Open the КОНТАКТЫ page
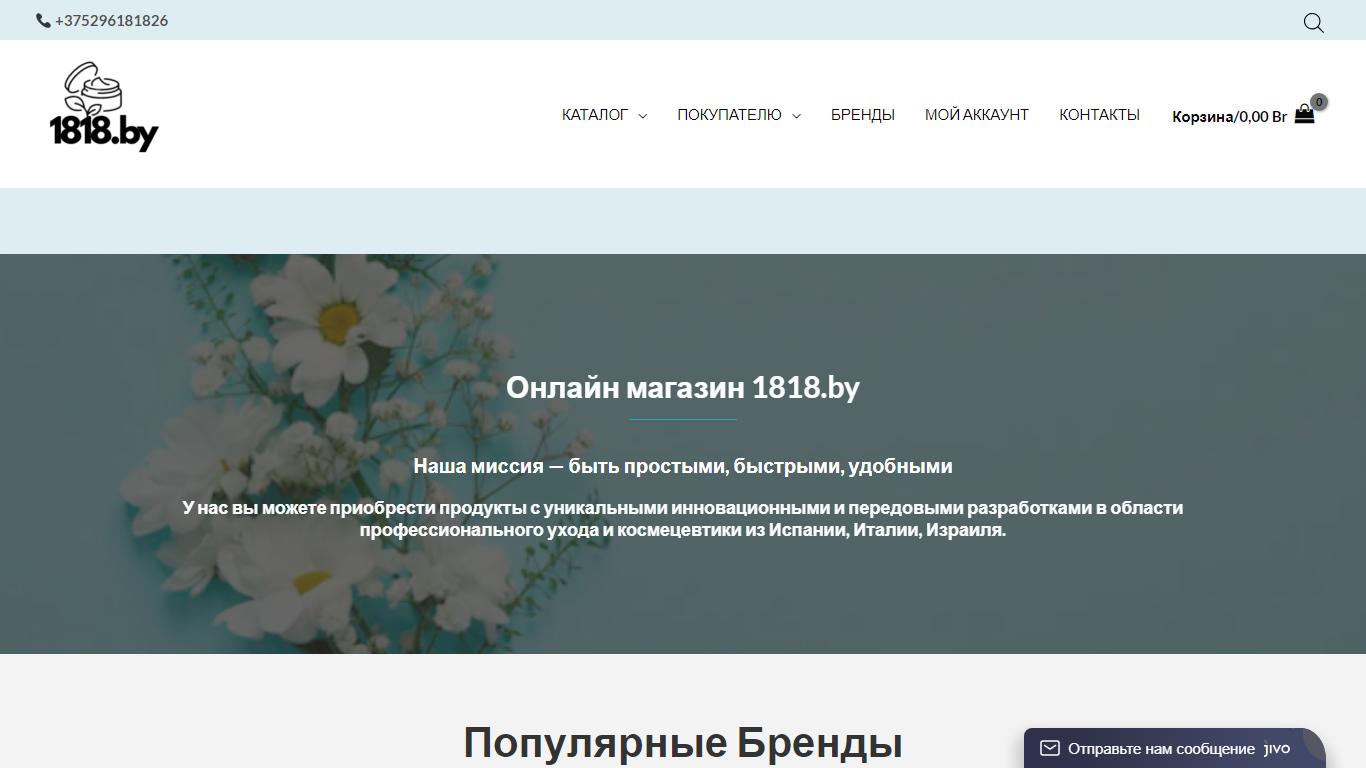The image size is (1366, 768). (x=1100, y=115)
